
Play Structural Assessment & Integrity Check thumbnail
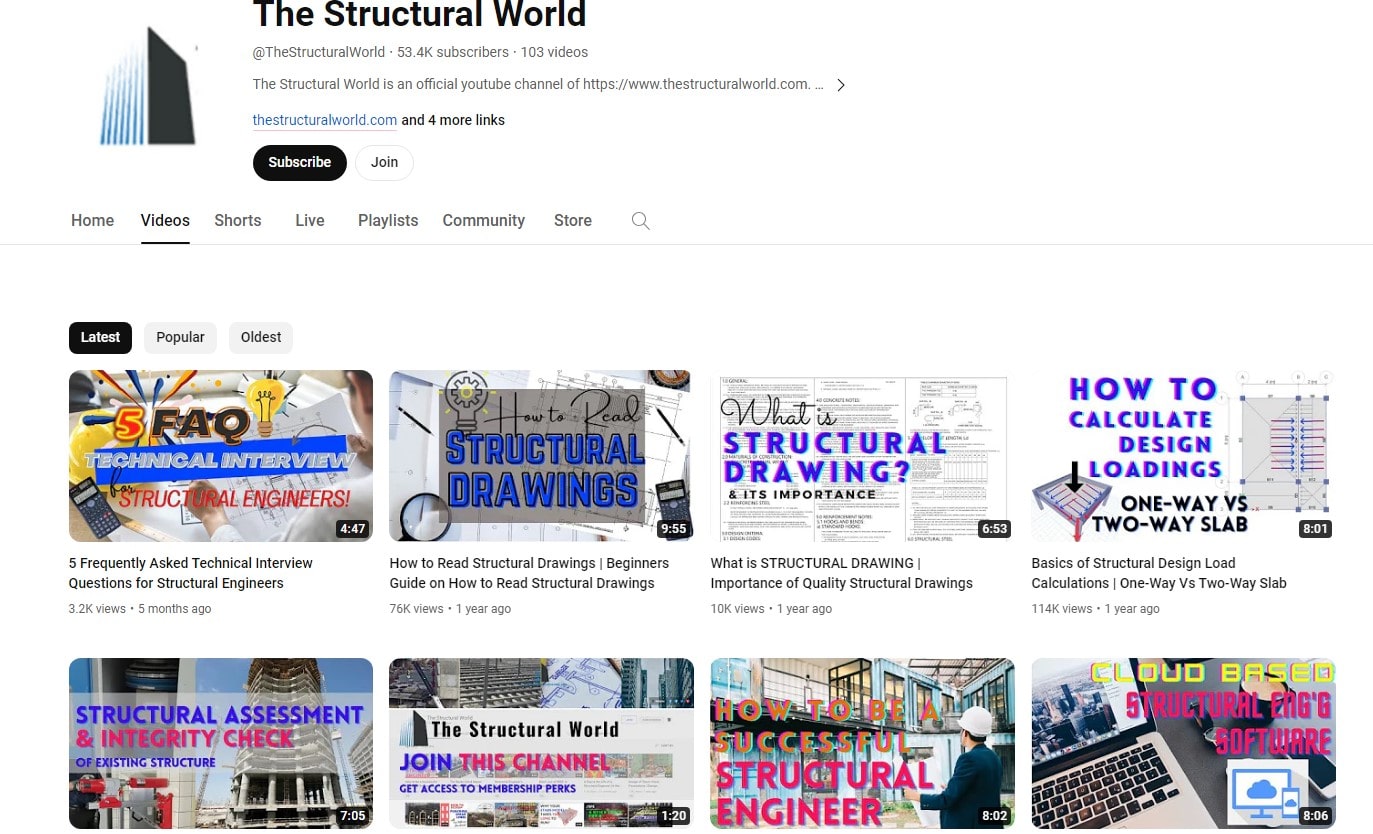pyautogui.click(x=221, y=743)
